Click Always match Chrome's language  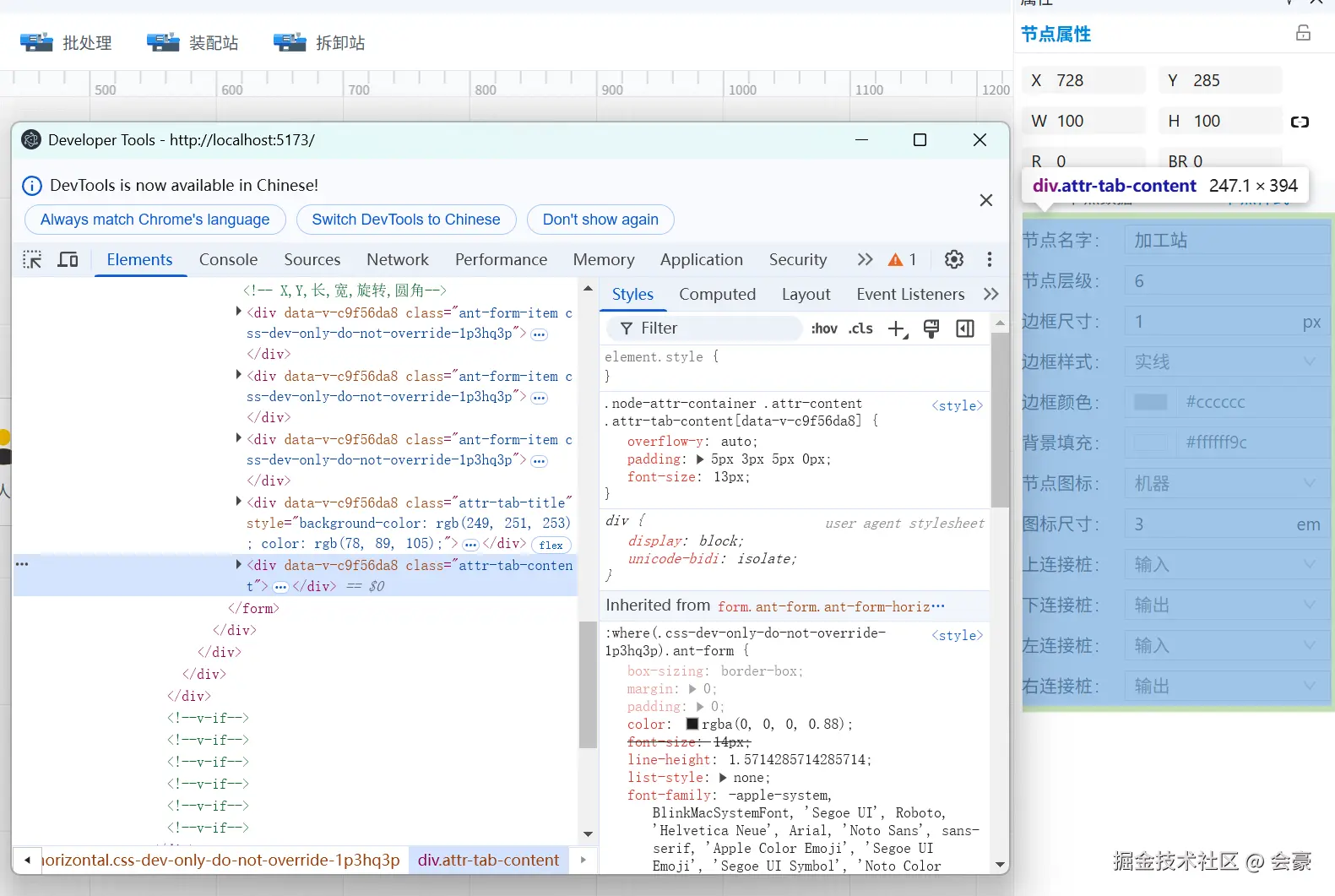point(155,220)
